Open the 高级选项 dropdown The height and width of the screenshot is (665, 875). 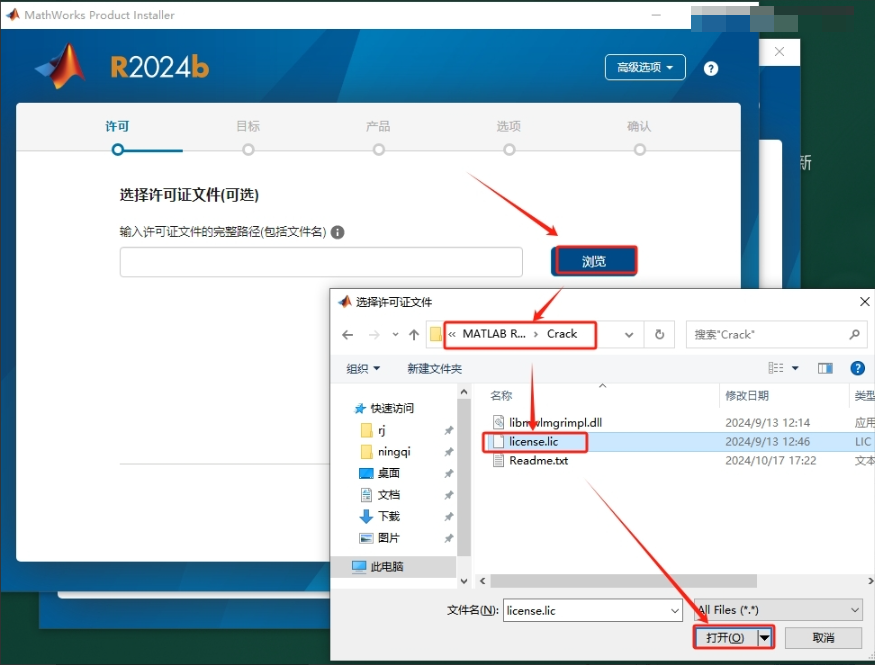[645, 68]
